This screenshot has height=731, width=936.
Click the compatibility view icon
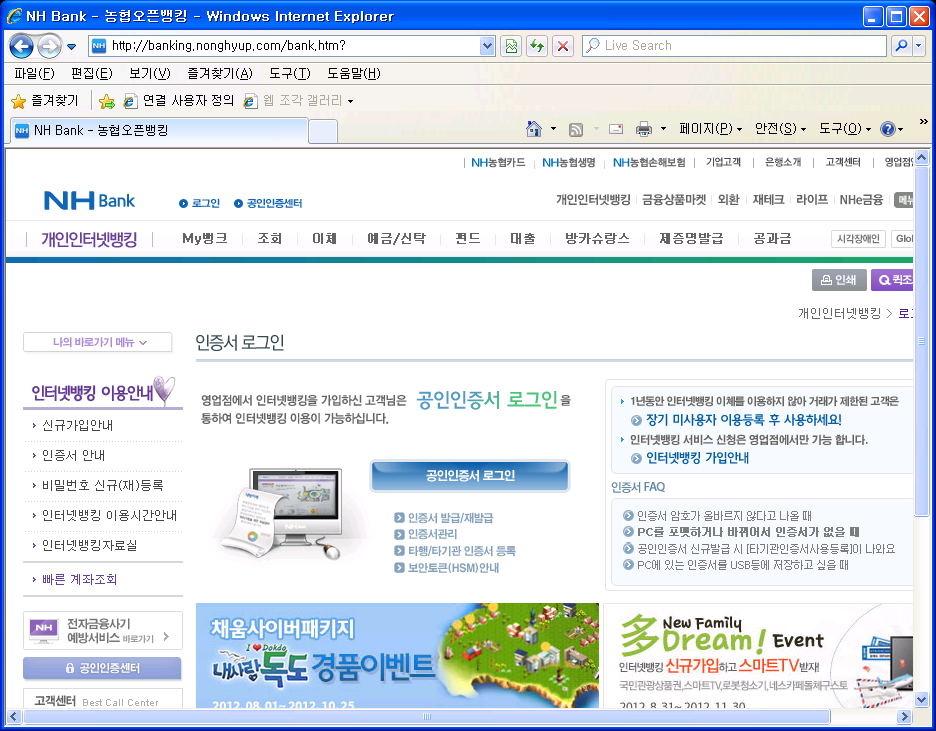[x=512, y=46]
